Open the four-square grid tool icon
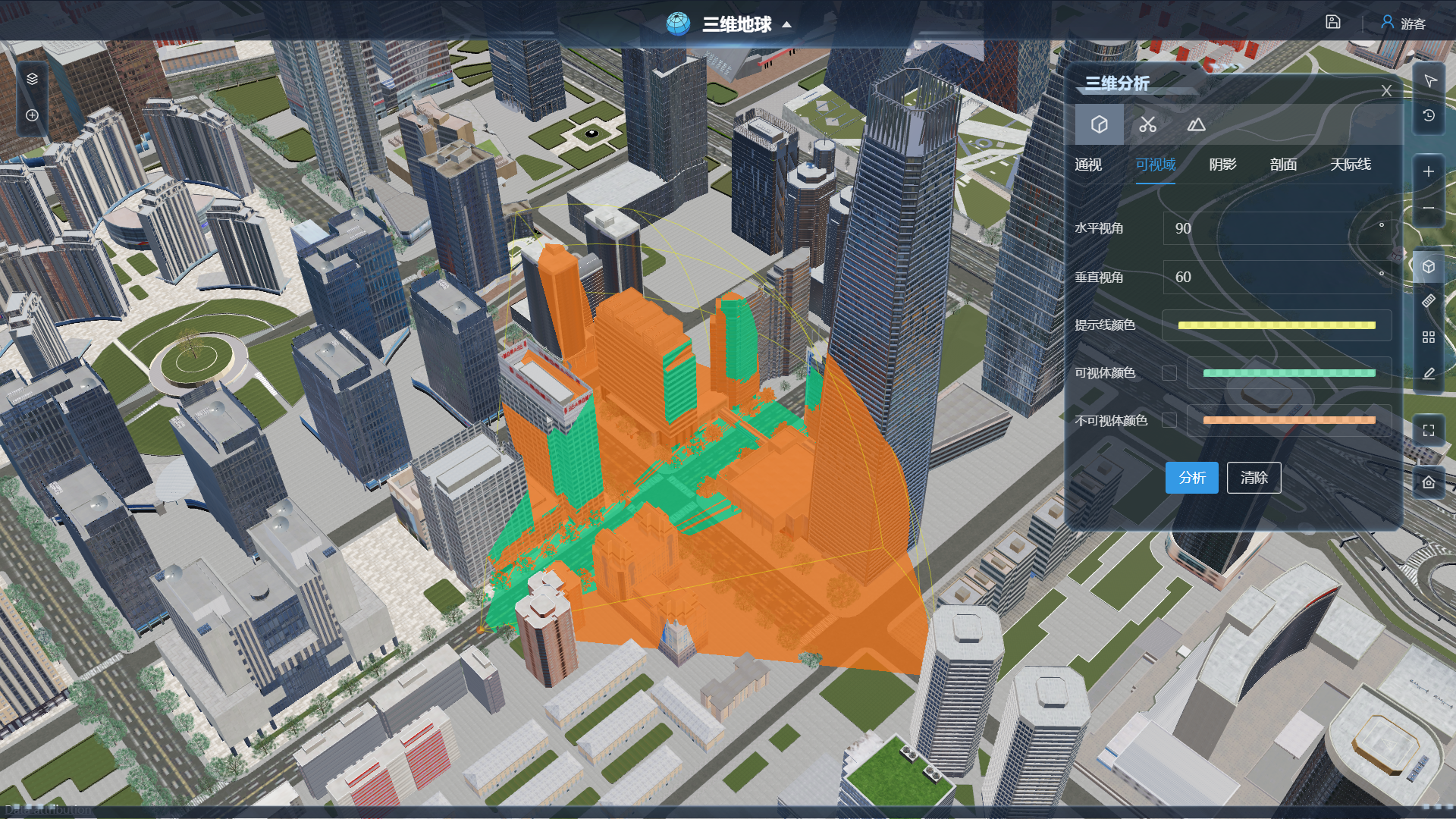This screenshot has height=819, width=1456. pyautogui.click(x=1429, y=337)
